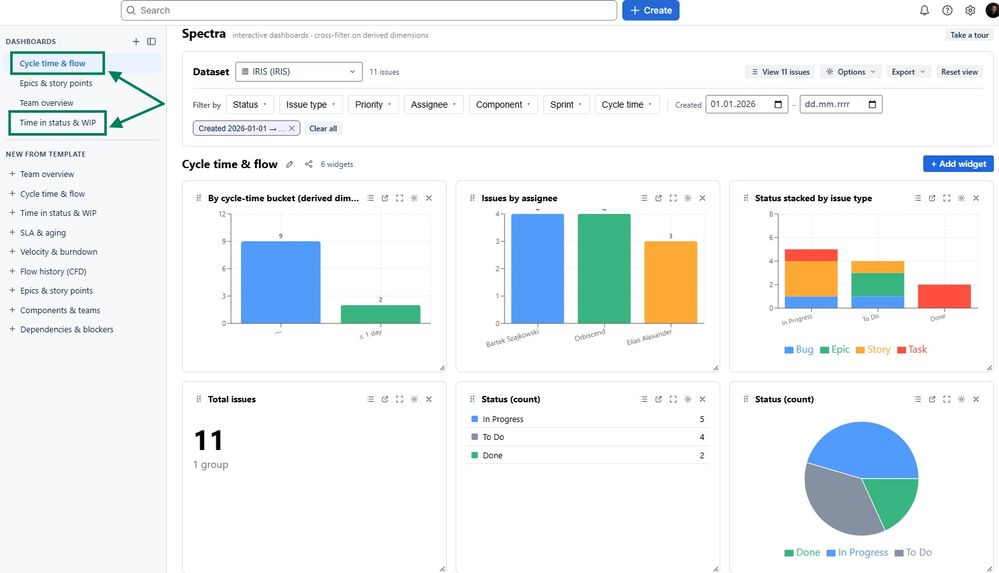Start the Take a tour guide
The image size is (999, 573).
969,35
